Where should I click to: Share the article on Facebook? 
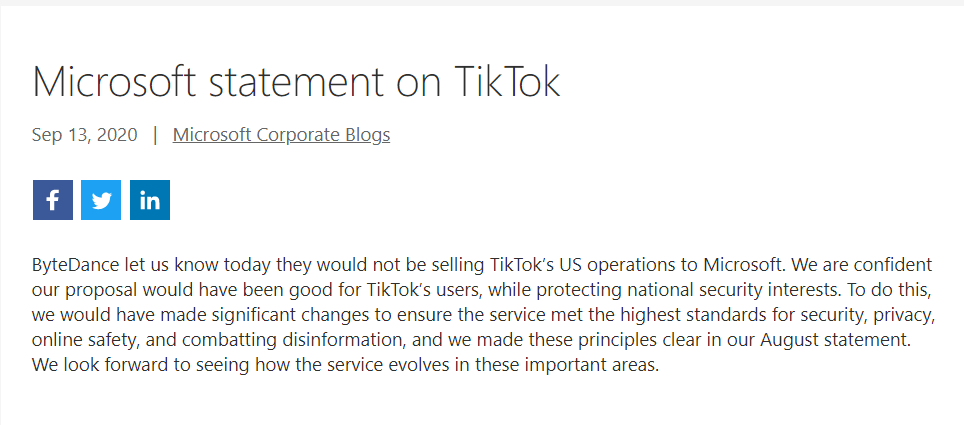pyautogui.click(x=52, y=200)
